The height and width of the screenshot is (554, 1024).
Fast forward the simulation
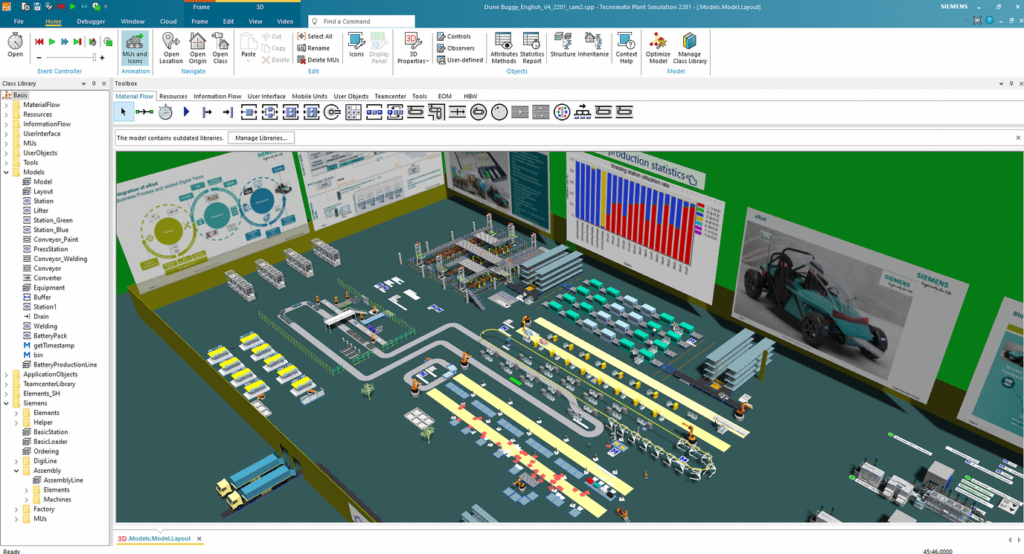[65, 42]
